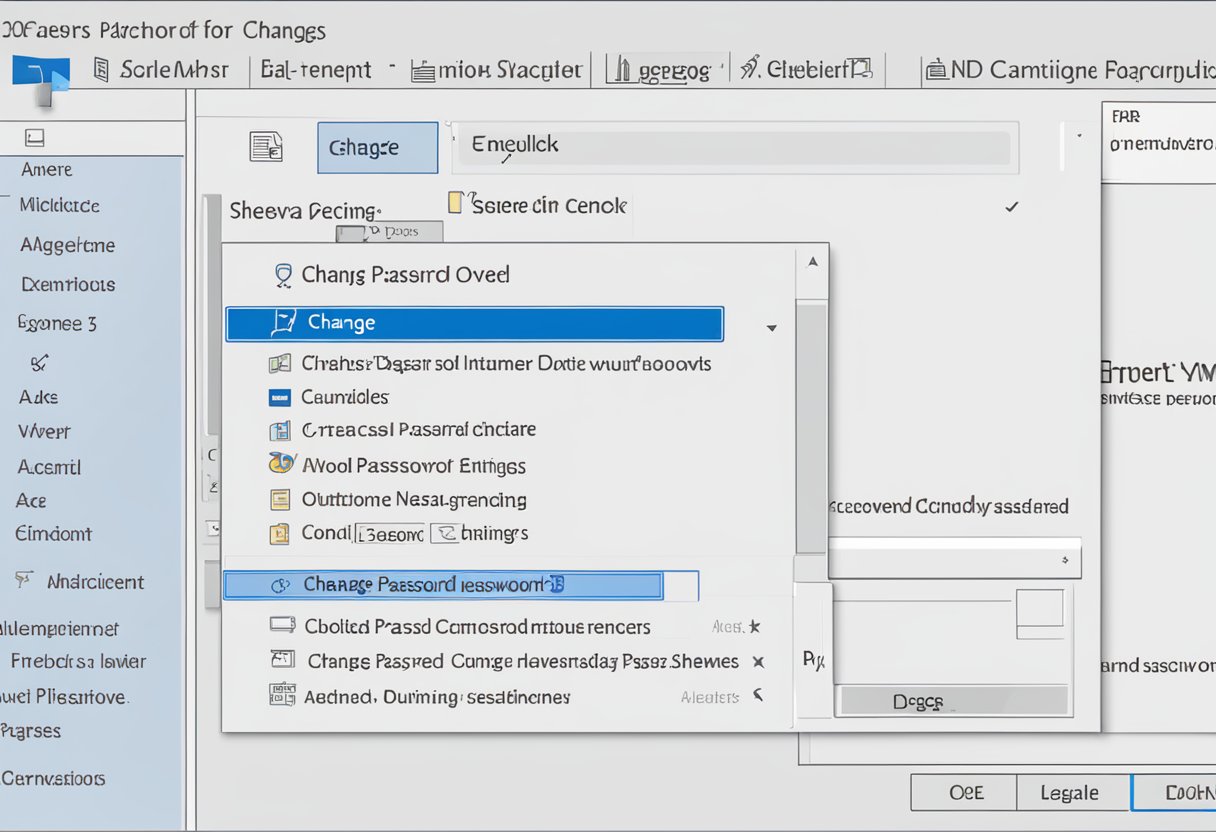Open the small dropdown below the Sheeva Decing label
Viewport: 1216px width, 832px height.
[x=392, y=231]
